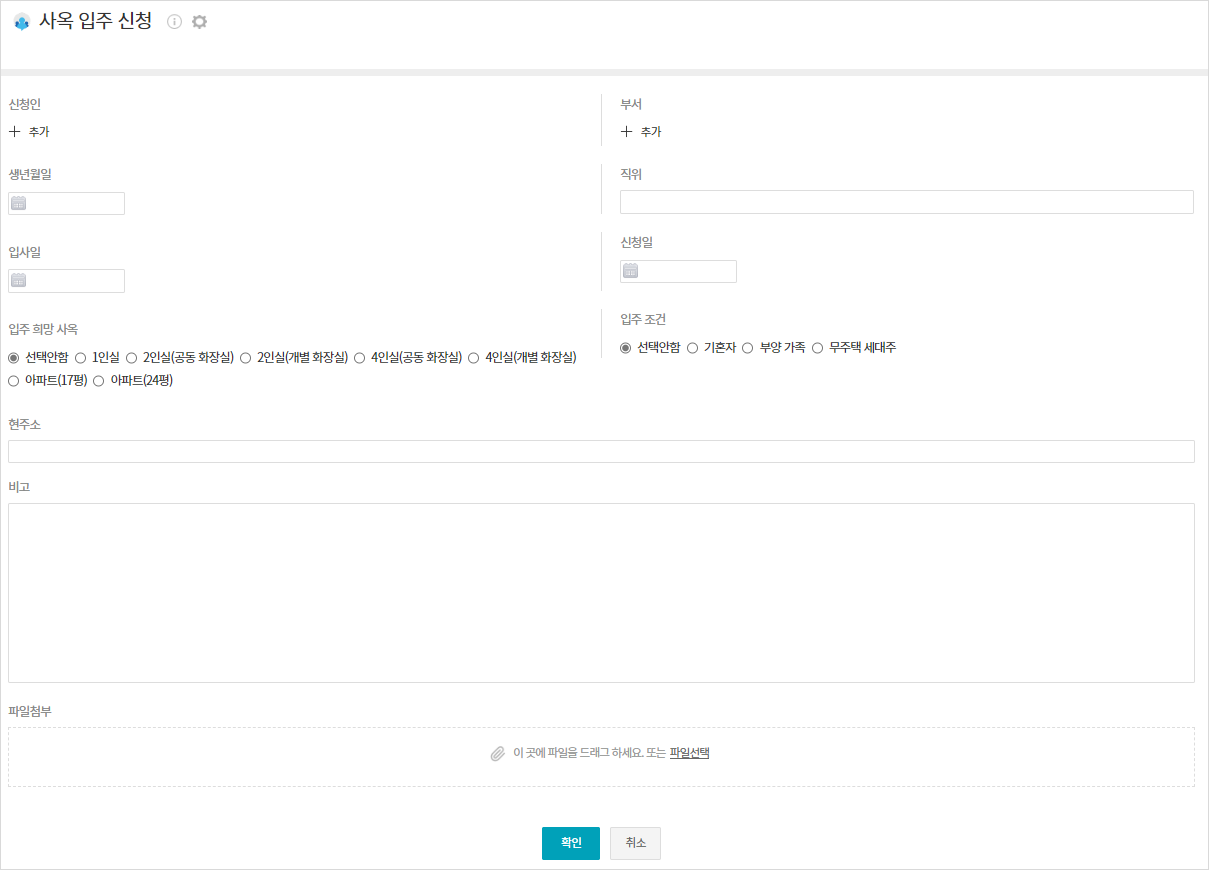Click plus icon to add 부서
The width and height of the screenshot is (1209, 870).
coord(627,131)
